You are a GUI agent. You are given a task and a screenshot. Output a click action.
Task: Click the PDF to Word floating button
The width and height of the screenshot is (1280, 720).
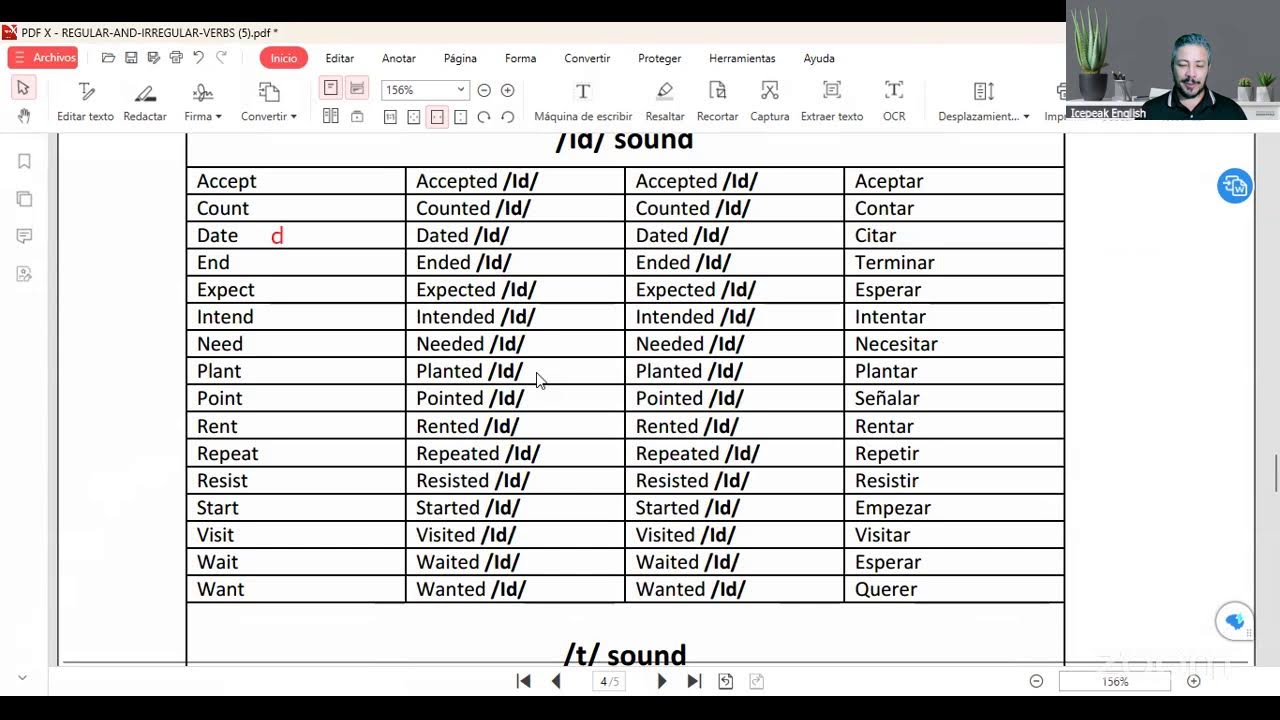(x=1235, y=186)
